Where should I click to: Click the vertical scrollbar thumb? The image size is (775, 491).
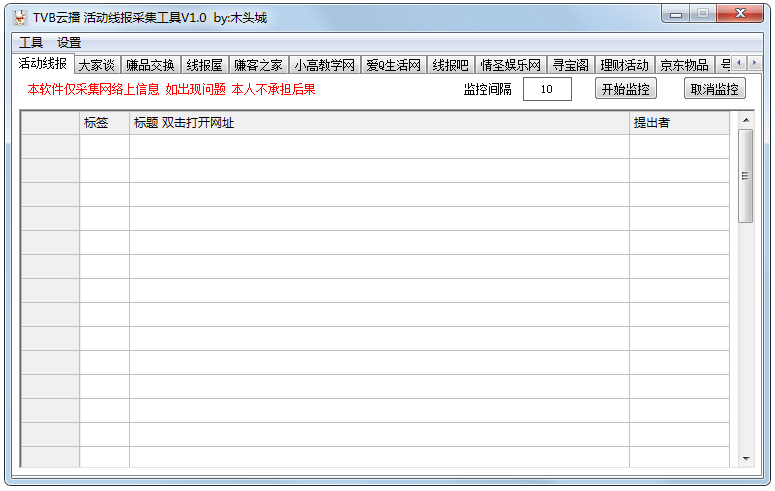(x=745, y=175)
